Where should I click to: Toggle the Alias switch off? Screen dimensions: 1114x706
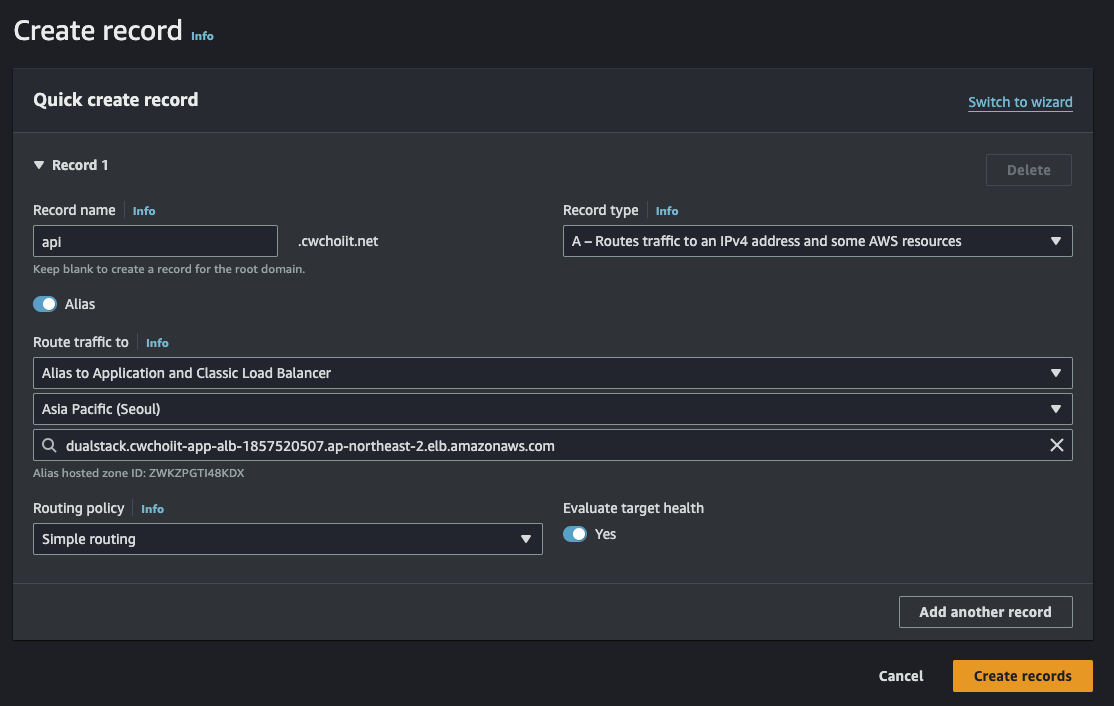click(x=45, y=304)
